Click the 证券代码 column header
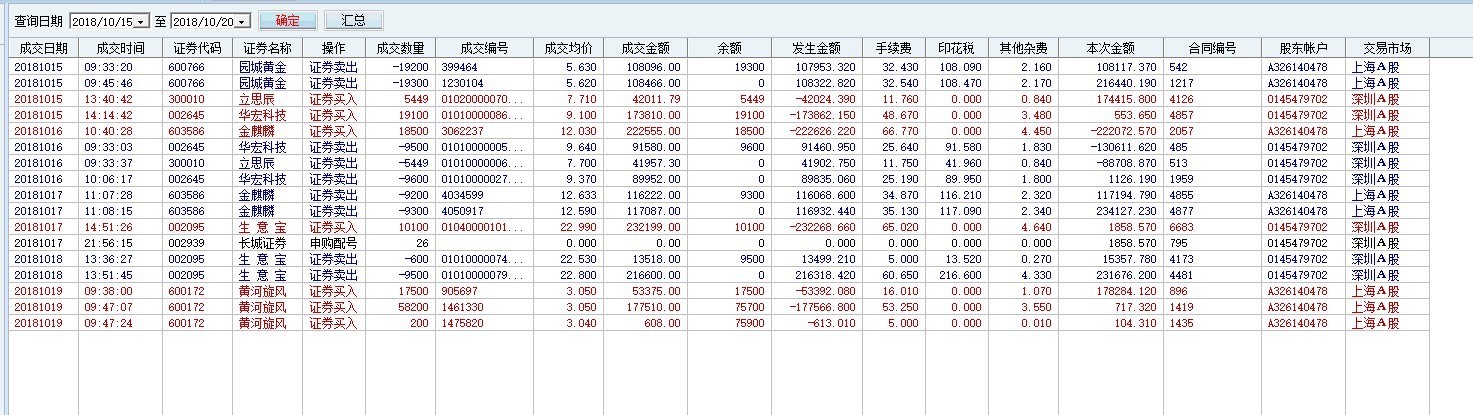This screenshot has height=415, width=1473. 197,47
